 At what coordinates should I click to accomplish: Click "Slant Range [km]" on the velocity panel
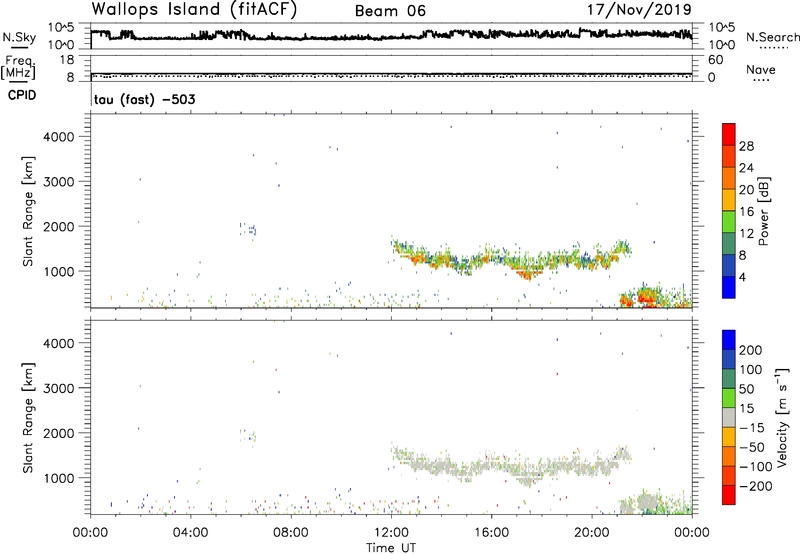(x=28, y=418)
